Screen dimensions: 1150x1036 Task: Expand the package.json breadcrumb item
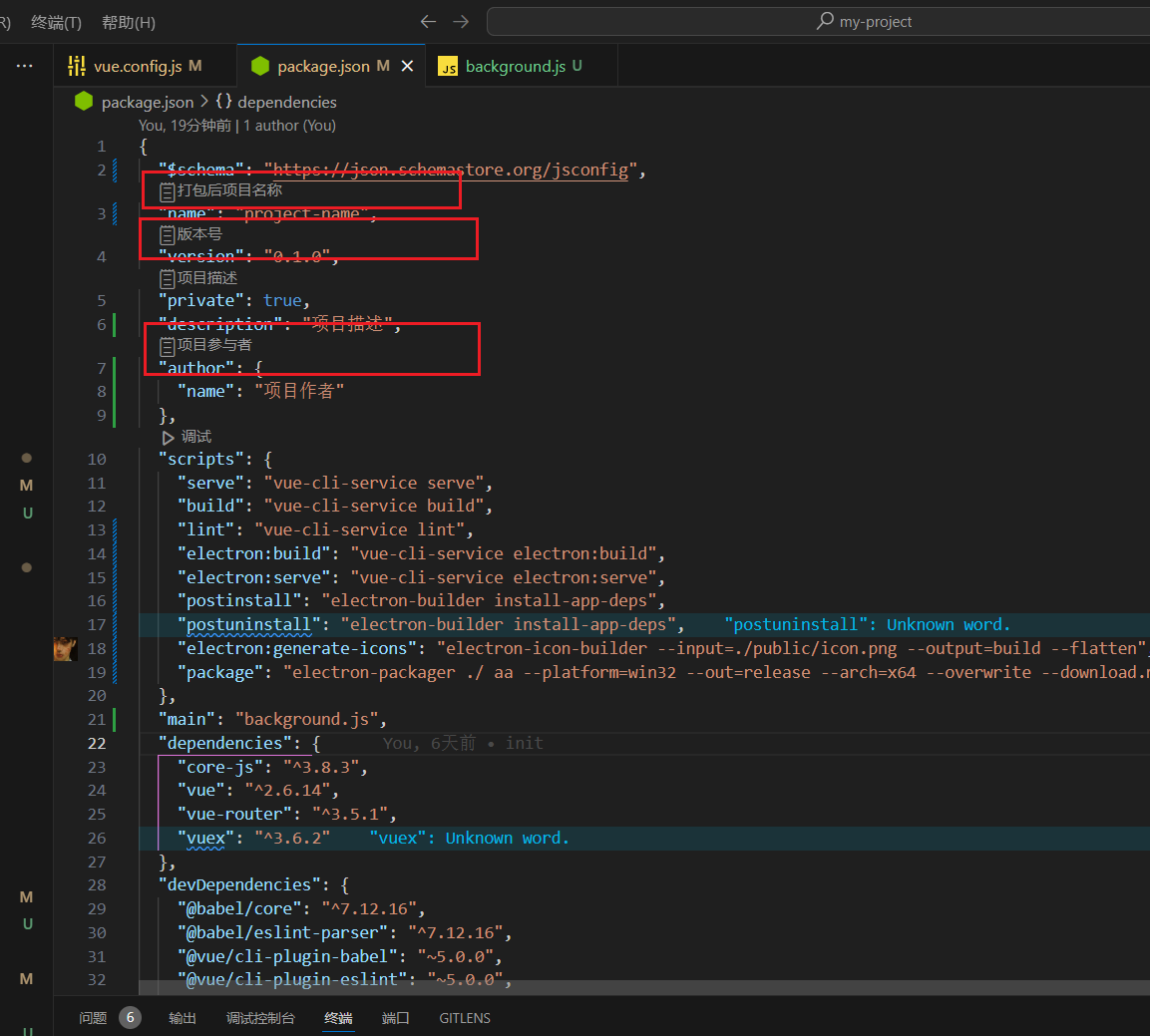coord(147,102)
